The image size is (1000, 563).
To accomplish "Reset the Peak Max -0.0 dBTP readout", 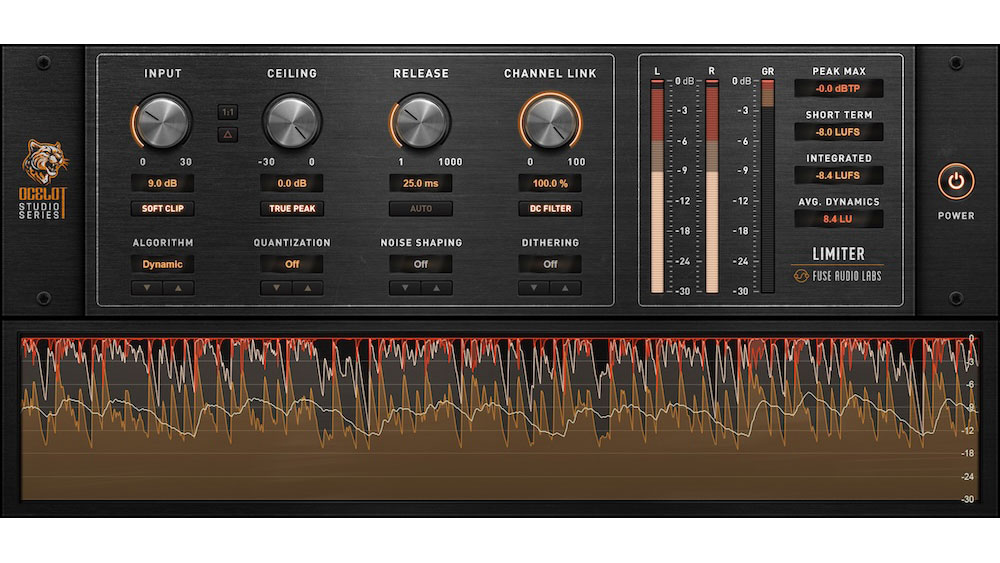I will (x=838, y=89).
